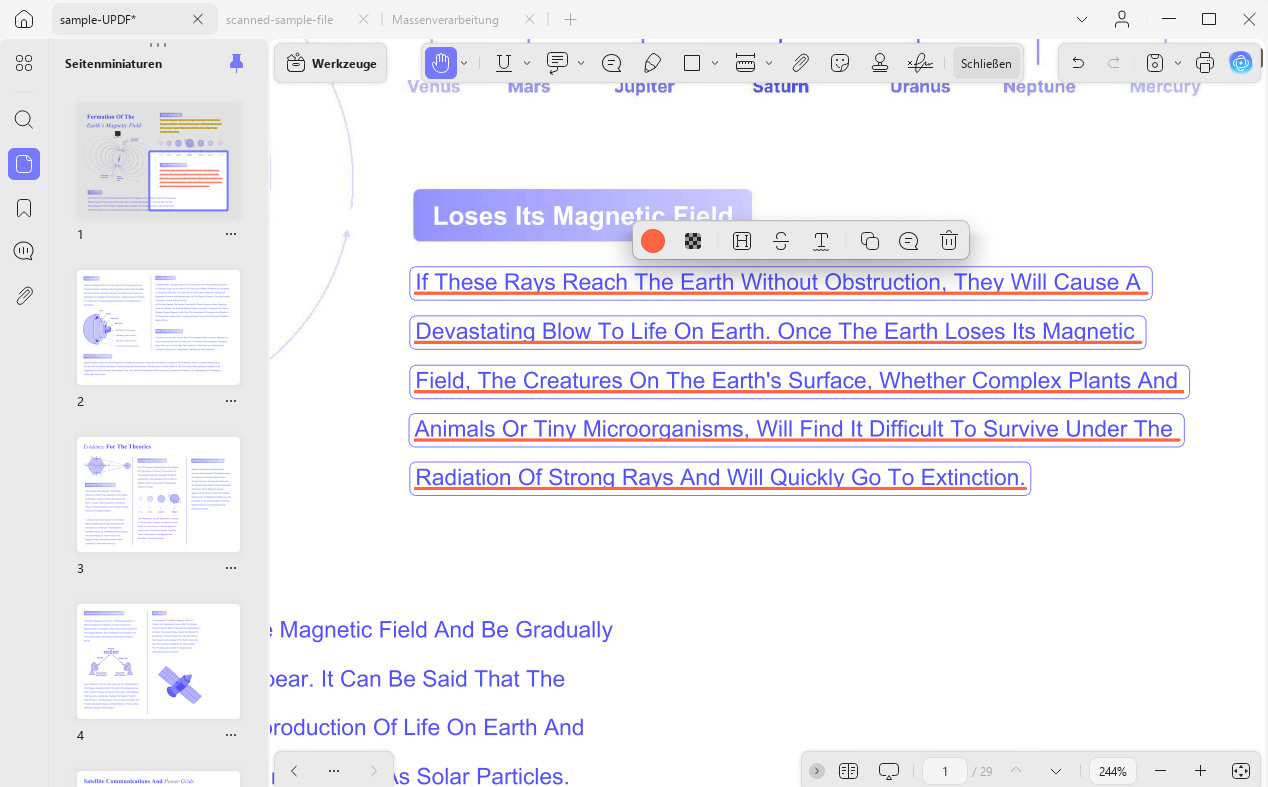Select page 2 thumbnail
The width and height of the screenshot is (1268, 787).
tap(158, 327)
